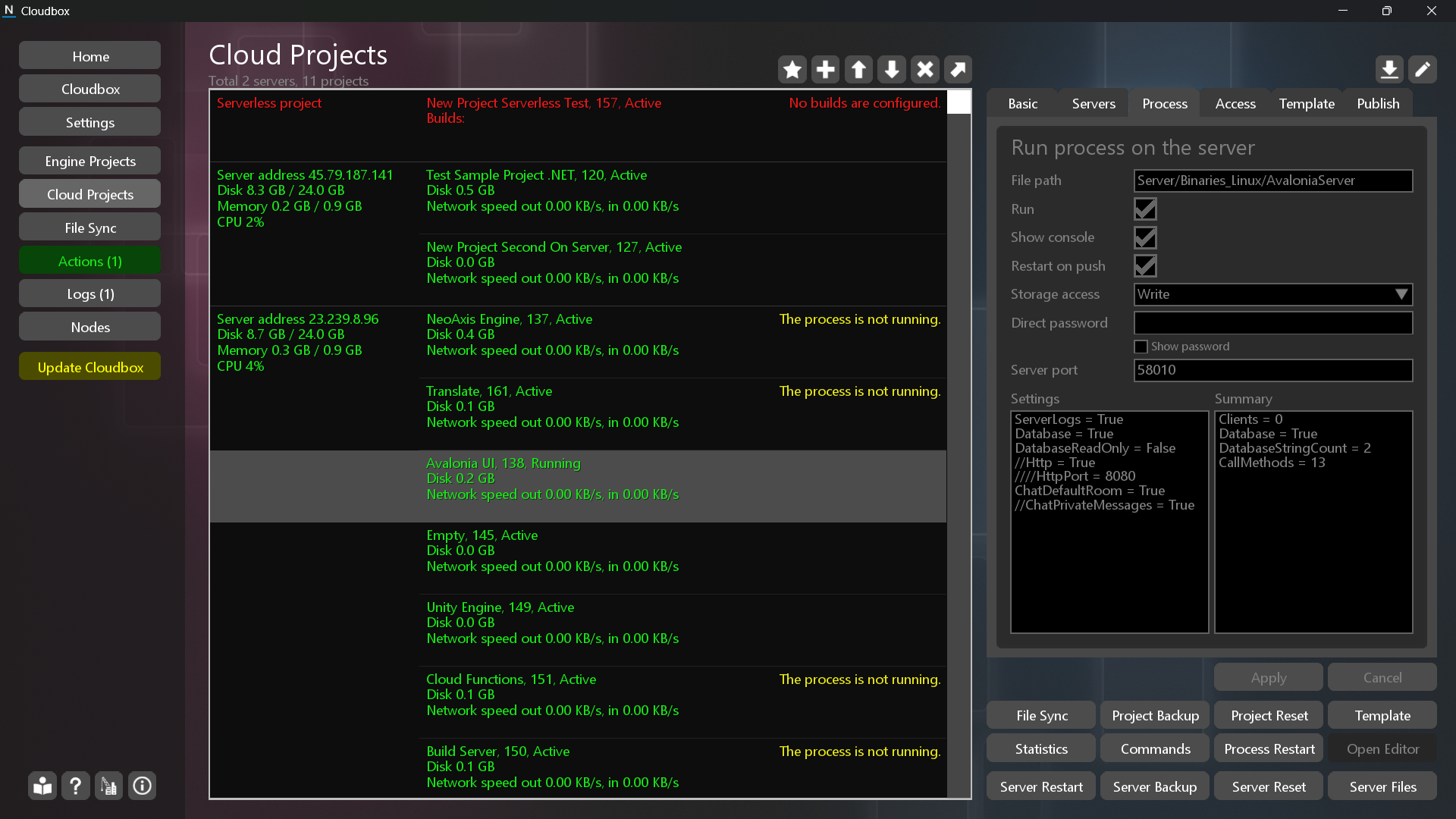Screen dimensions: 1456x819
Task: Click the Direct password field
Action: click(x=1273, y=323)
